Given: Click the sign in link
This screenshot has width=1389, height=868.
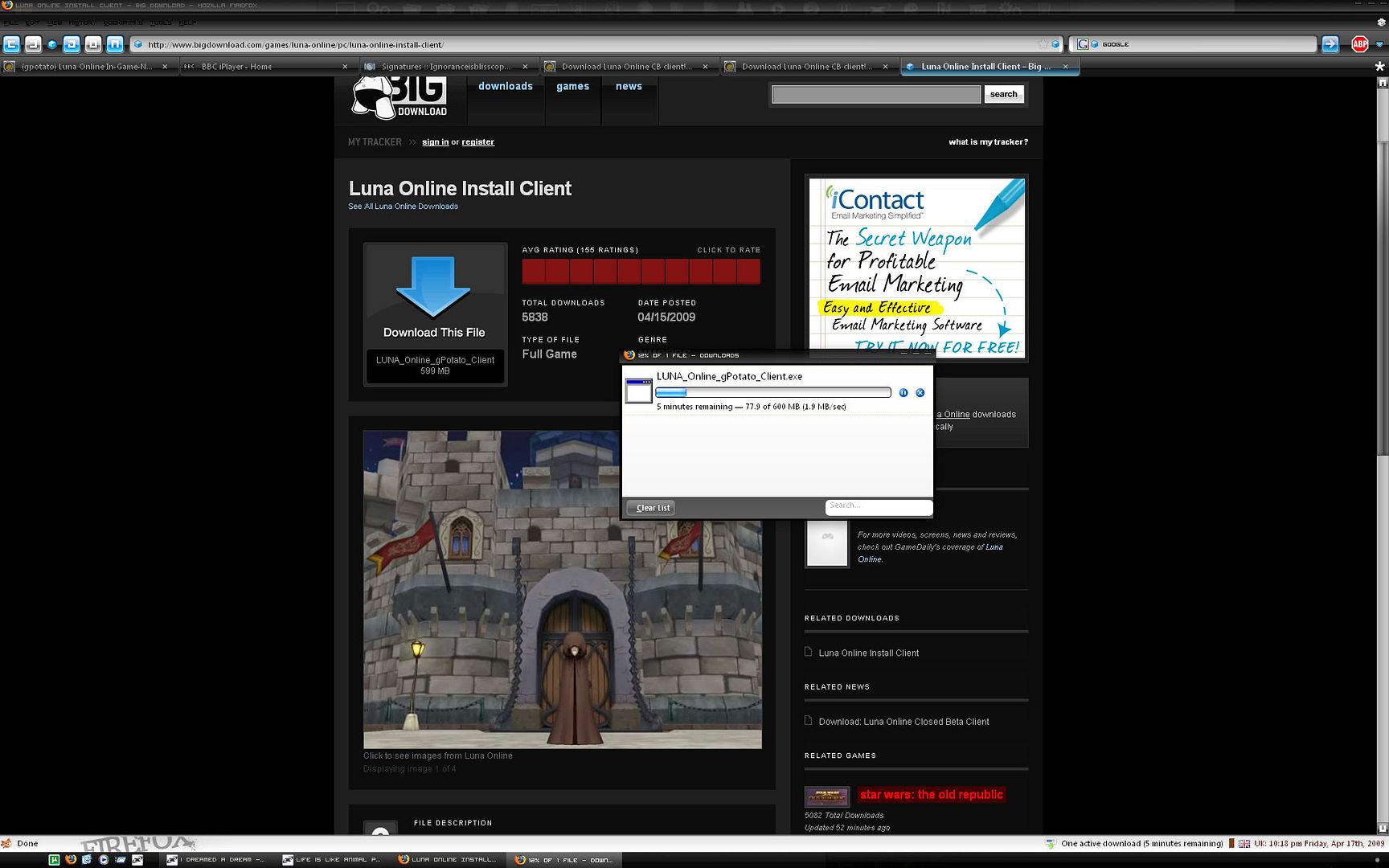Looking at the screenshot, I should [435, 142].
